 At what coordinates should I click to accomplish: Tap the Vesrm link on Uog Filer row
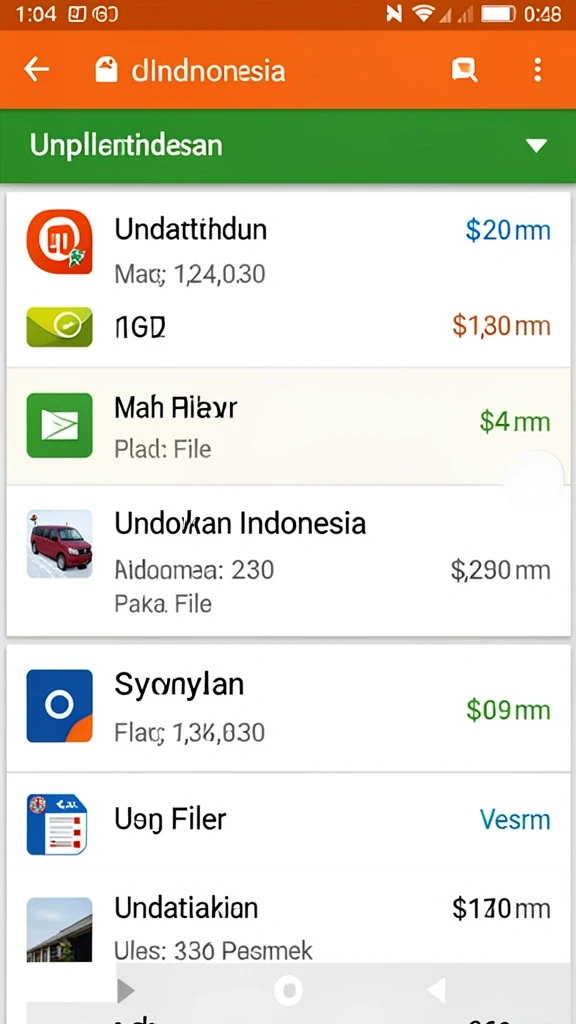point(515,819)
